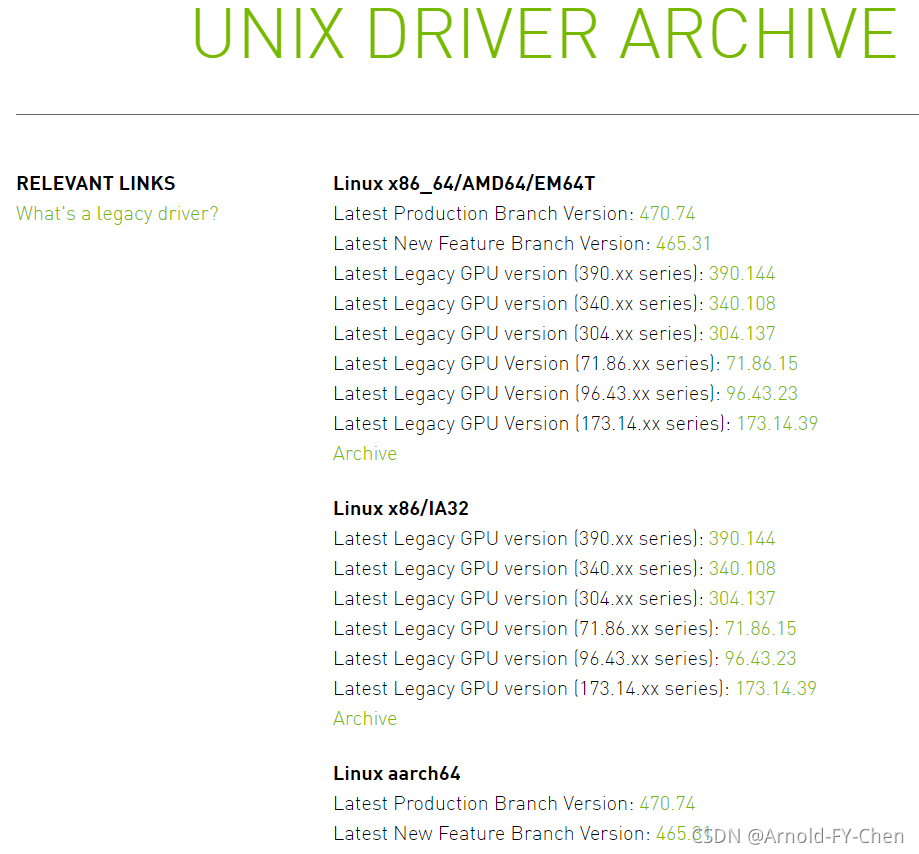Open x86_64 new feature branch version 465.31

(683, 243)
